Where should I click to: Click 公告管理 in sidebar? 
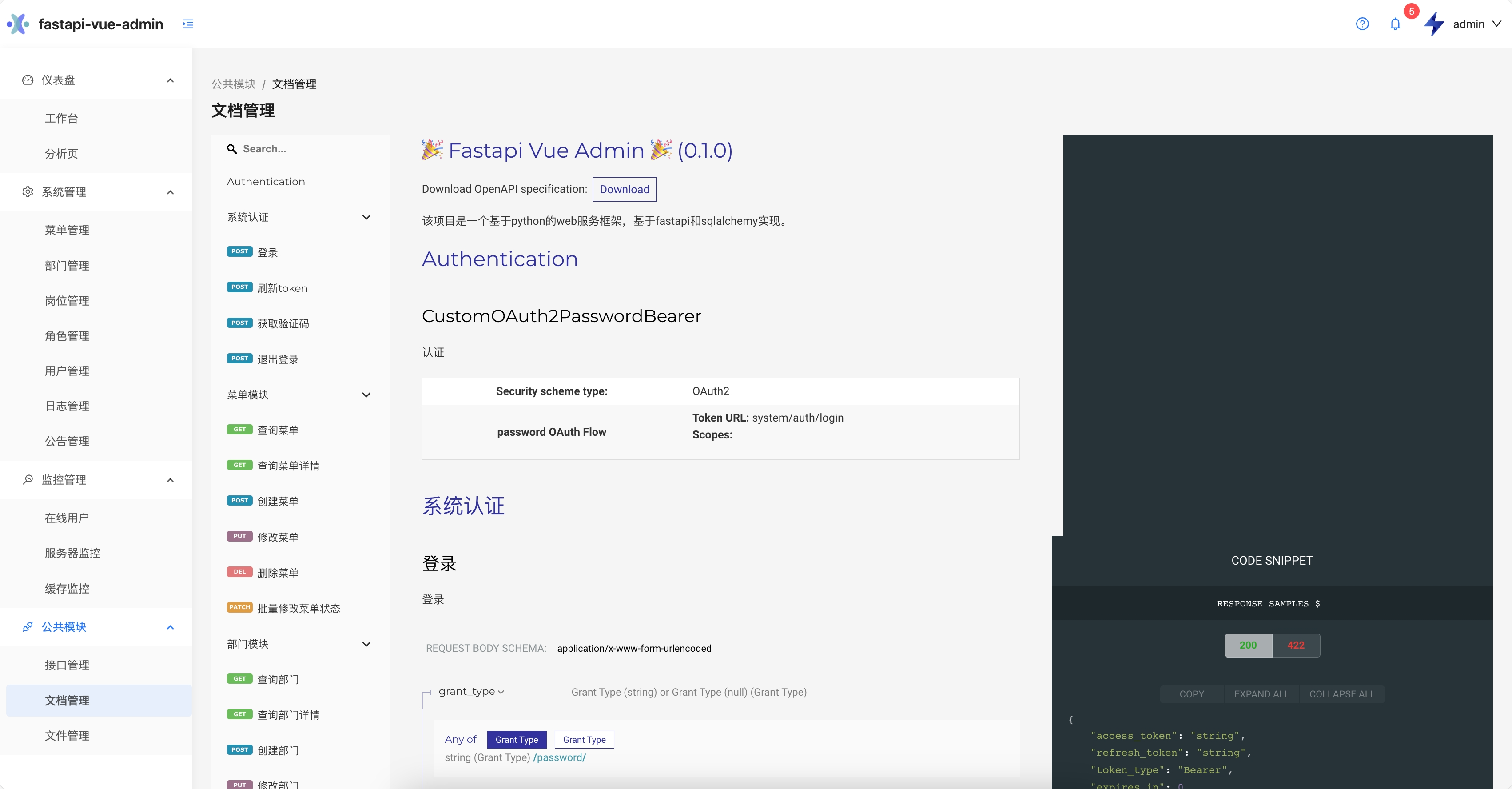coord(67,442)
